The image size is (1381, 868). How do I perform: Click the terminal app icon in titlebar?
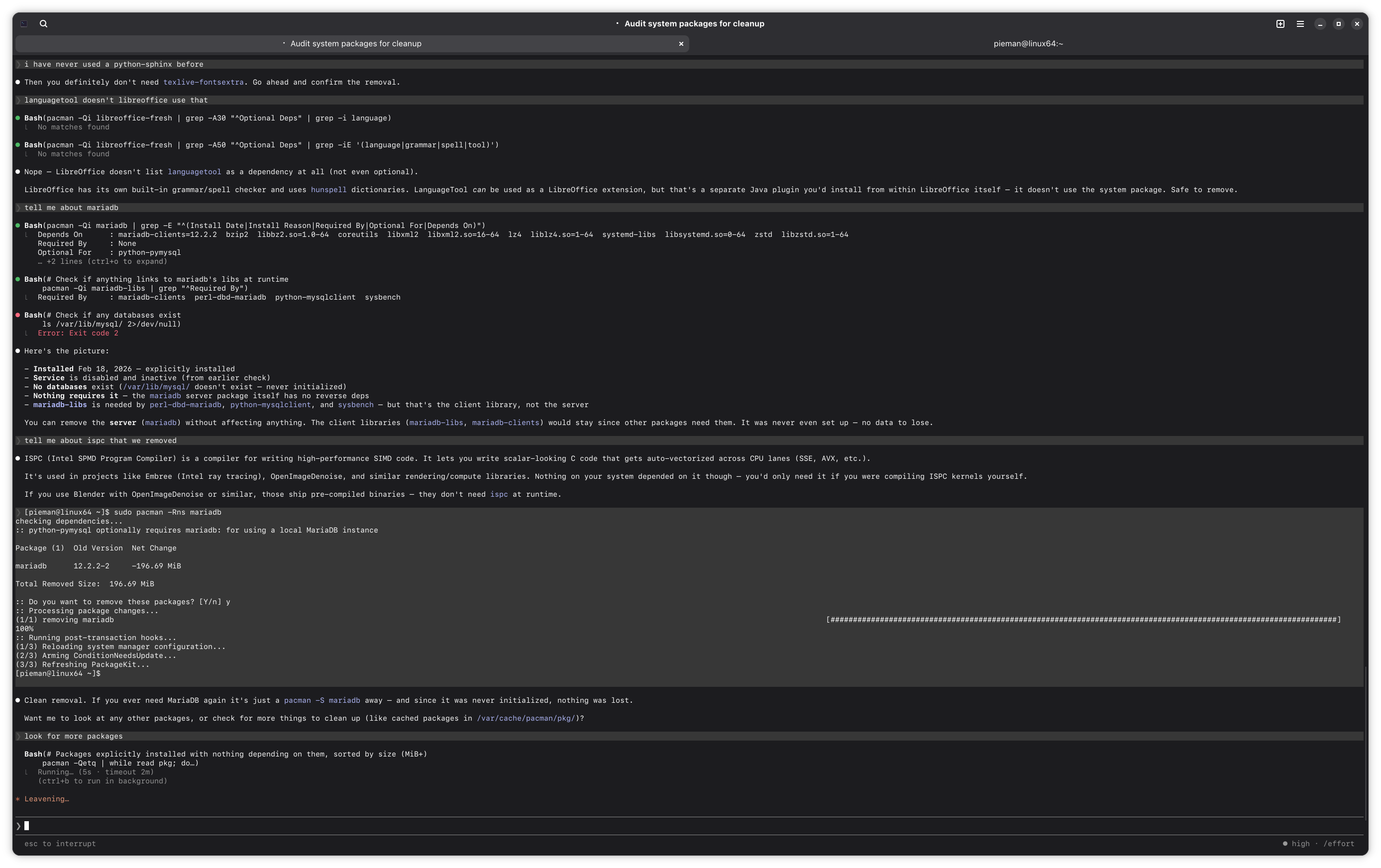[x=24, y=23]
